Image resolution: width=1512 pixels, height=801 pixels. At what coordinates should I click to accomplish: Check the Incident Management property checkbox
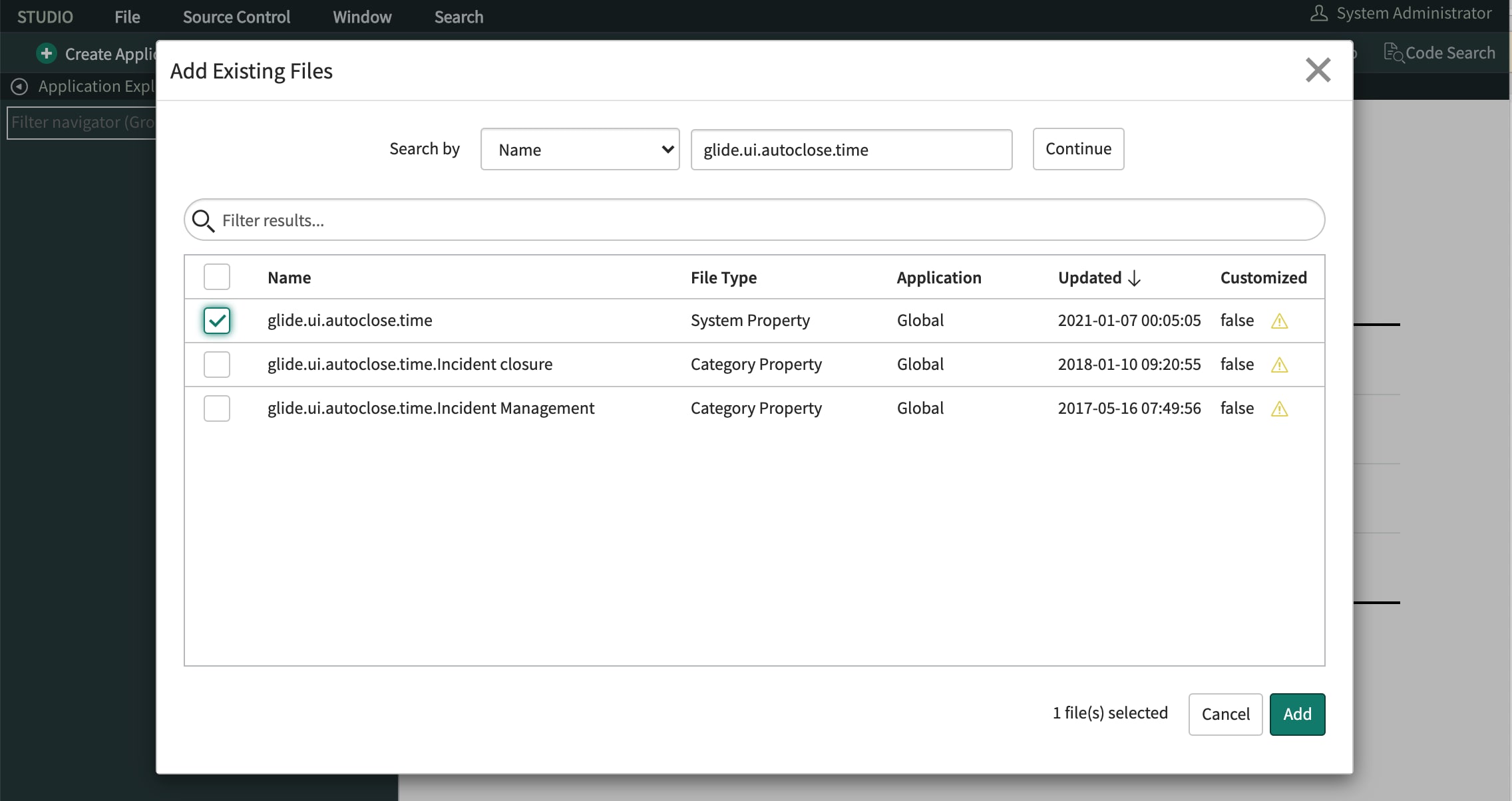point(217,408)
